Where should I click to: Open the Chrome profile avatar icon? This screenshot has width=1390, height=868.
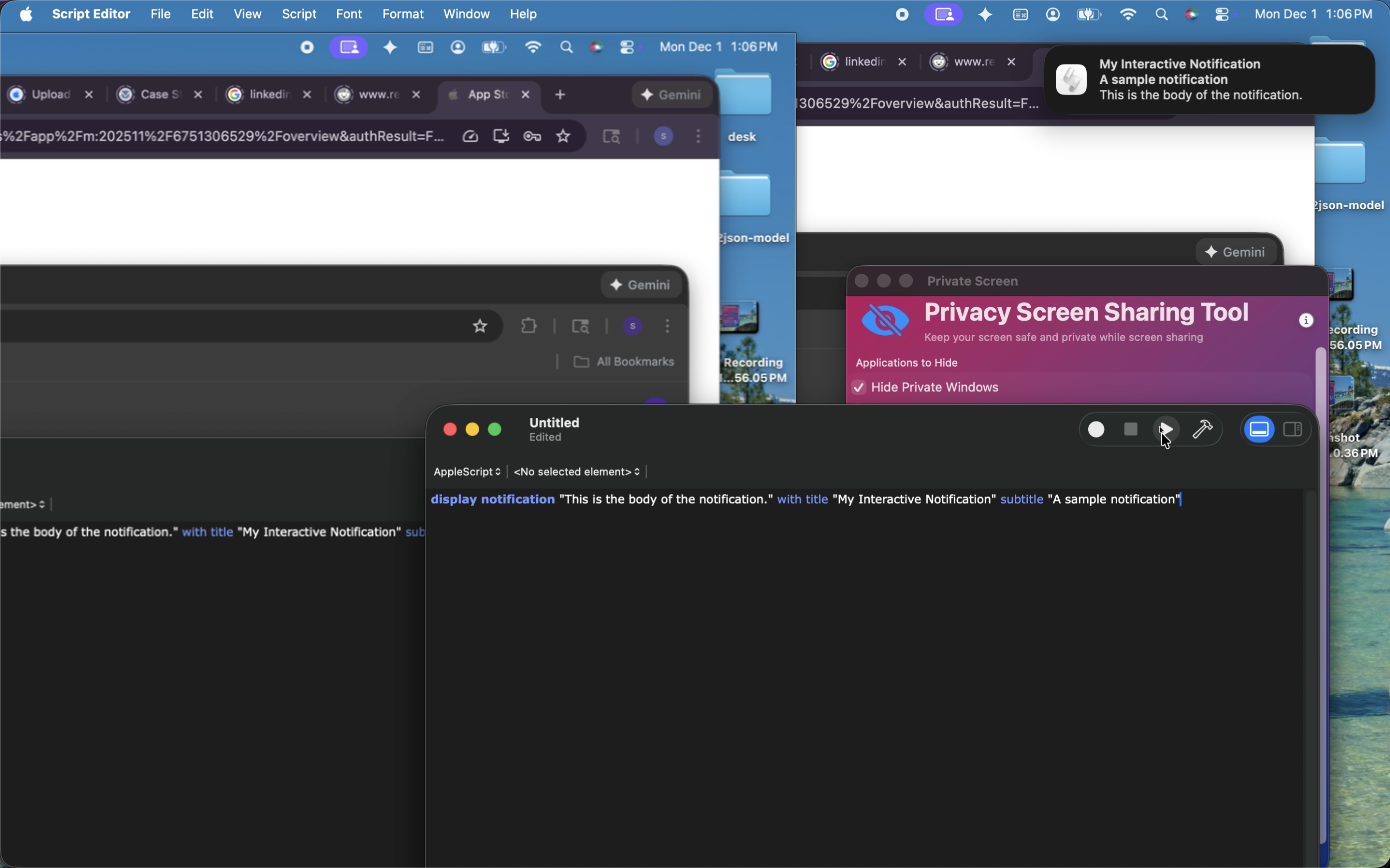(x=663, y=136)
